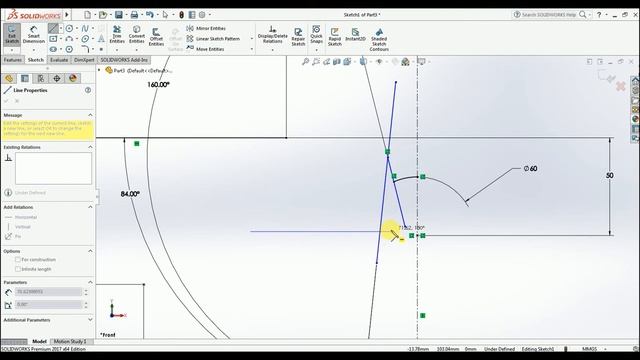Switch to the SOLIDWORKS Add-Ins tab

pyautogui.click(x=124, y=60)
